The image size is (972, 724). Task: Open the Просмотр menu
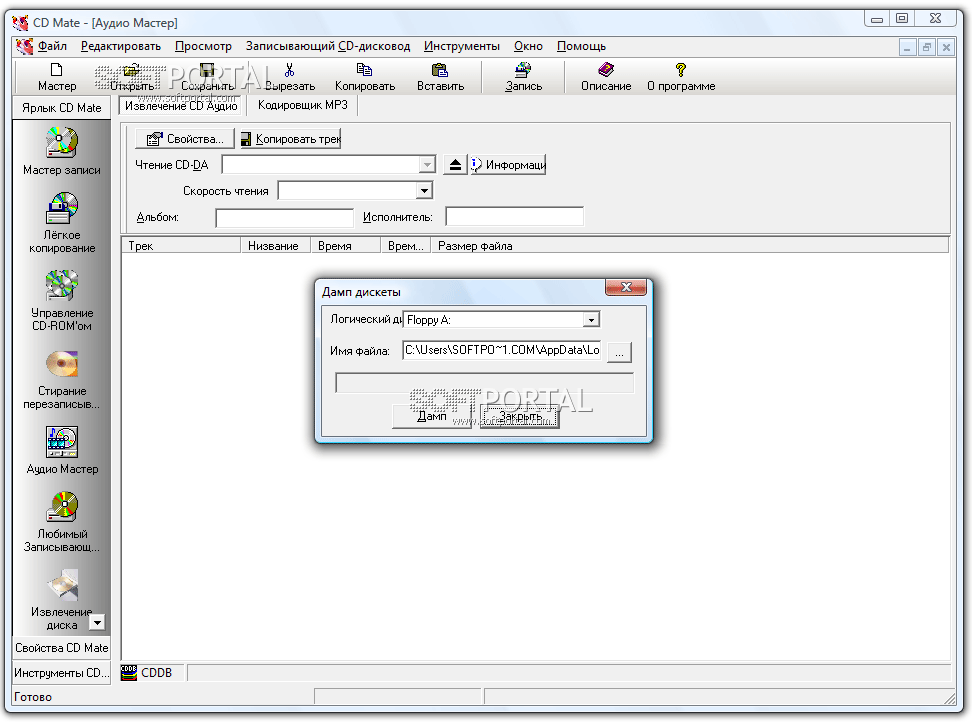coord(203,46)
